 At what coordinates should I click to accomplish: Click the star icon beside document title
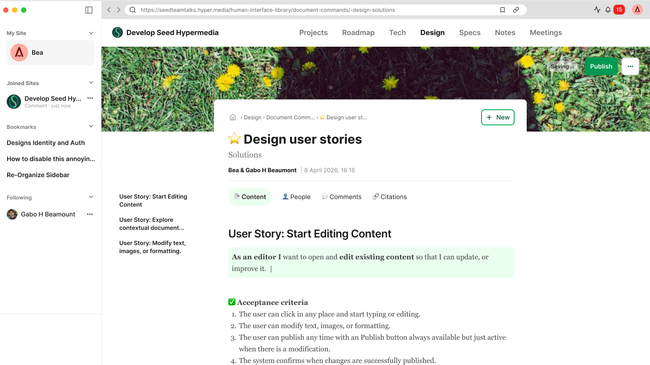point(234,139)
